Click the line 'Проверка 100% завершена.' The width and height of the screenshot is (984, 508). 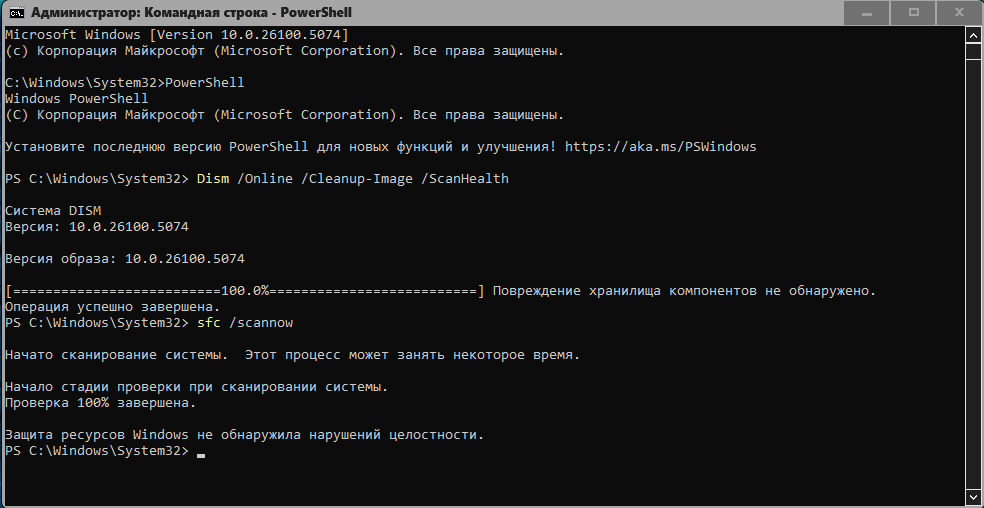(x=101, y=403)
